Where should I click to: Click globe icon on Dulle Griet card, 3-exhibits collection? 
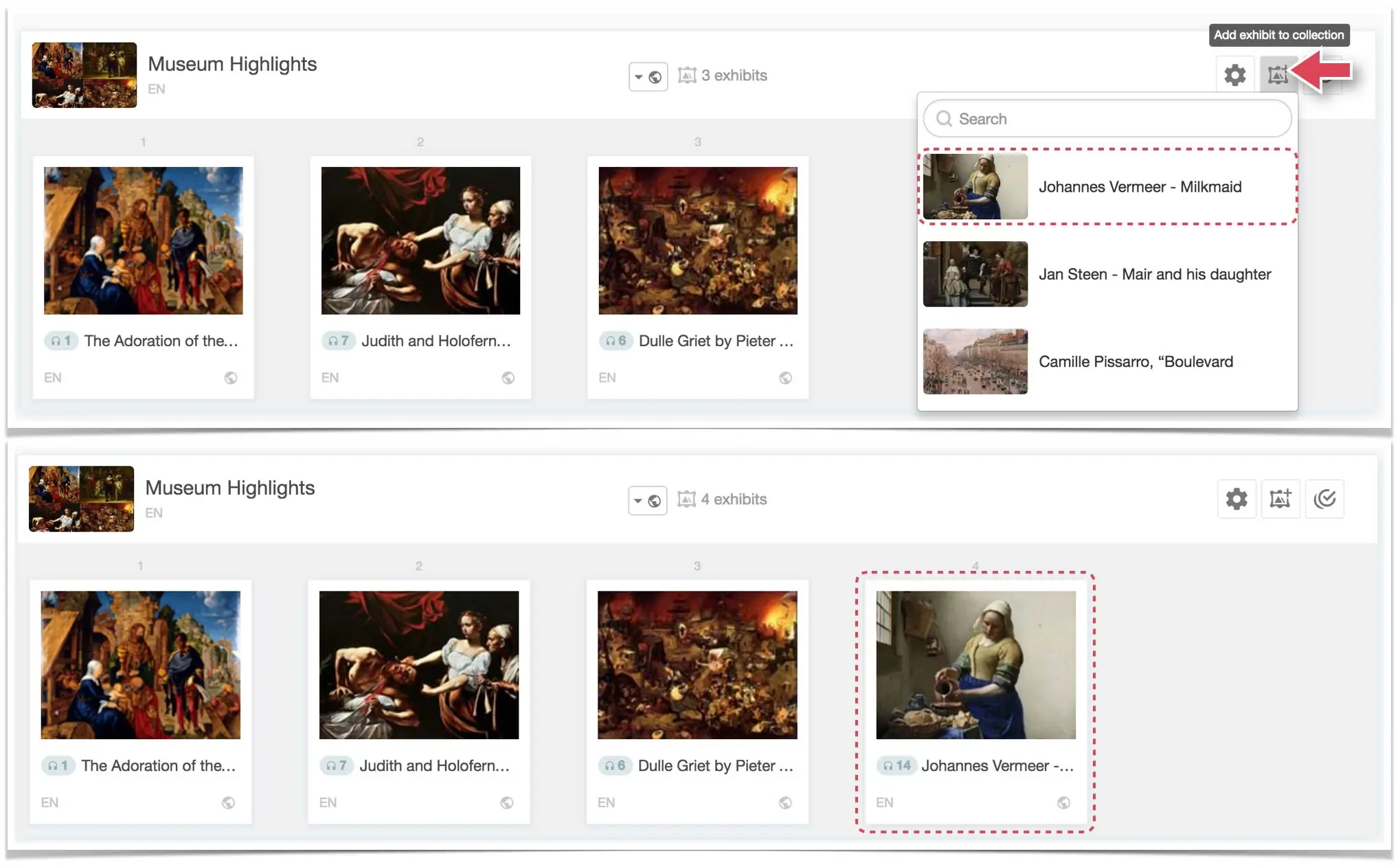[786, 378]
